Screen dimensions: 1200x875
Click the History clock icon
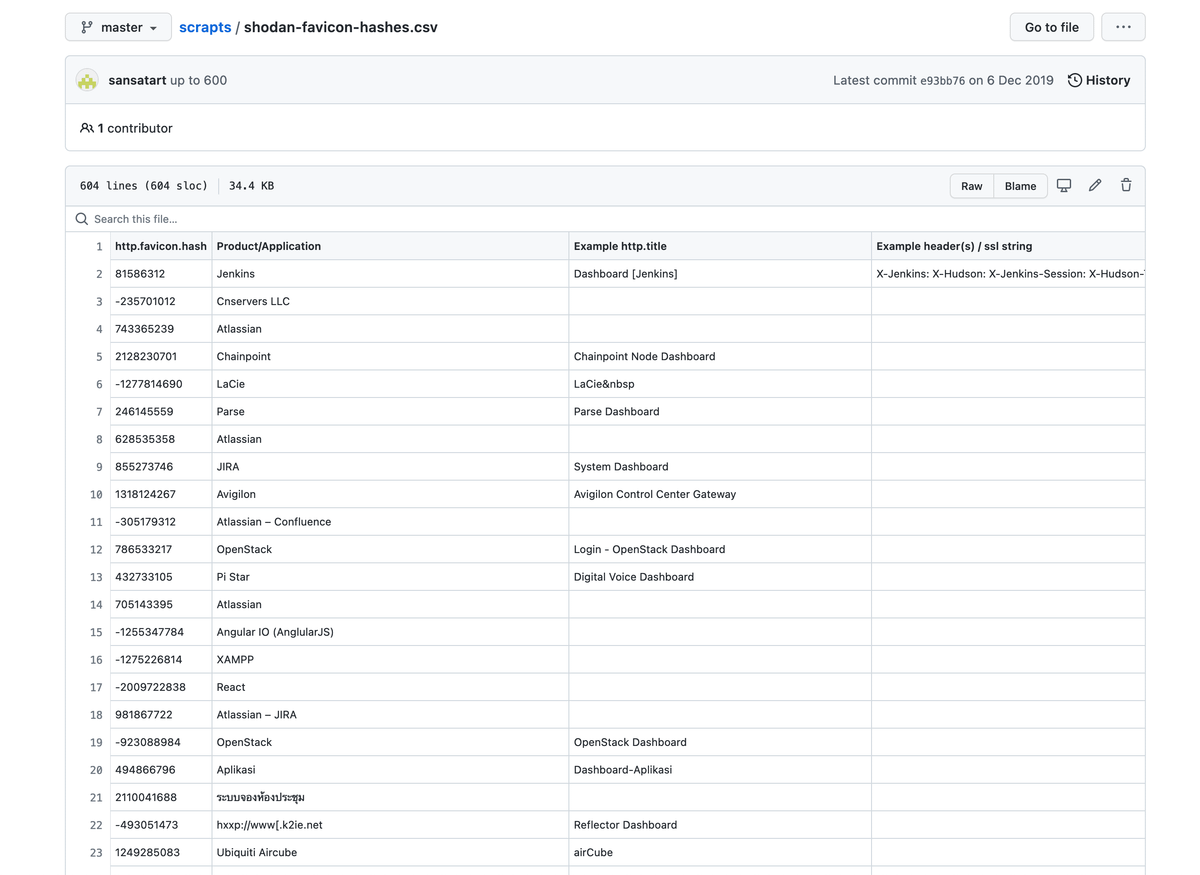(1075, 80)
